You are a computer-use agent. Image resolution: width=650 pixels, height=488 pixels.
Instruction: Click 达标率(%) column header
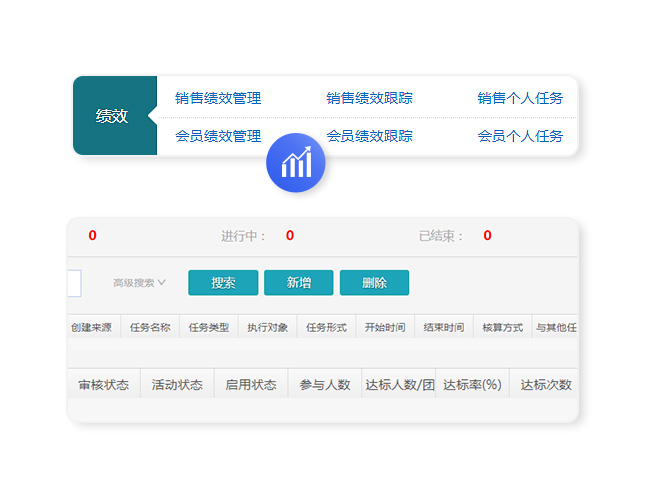pos(472,385)
